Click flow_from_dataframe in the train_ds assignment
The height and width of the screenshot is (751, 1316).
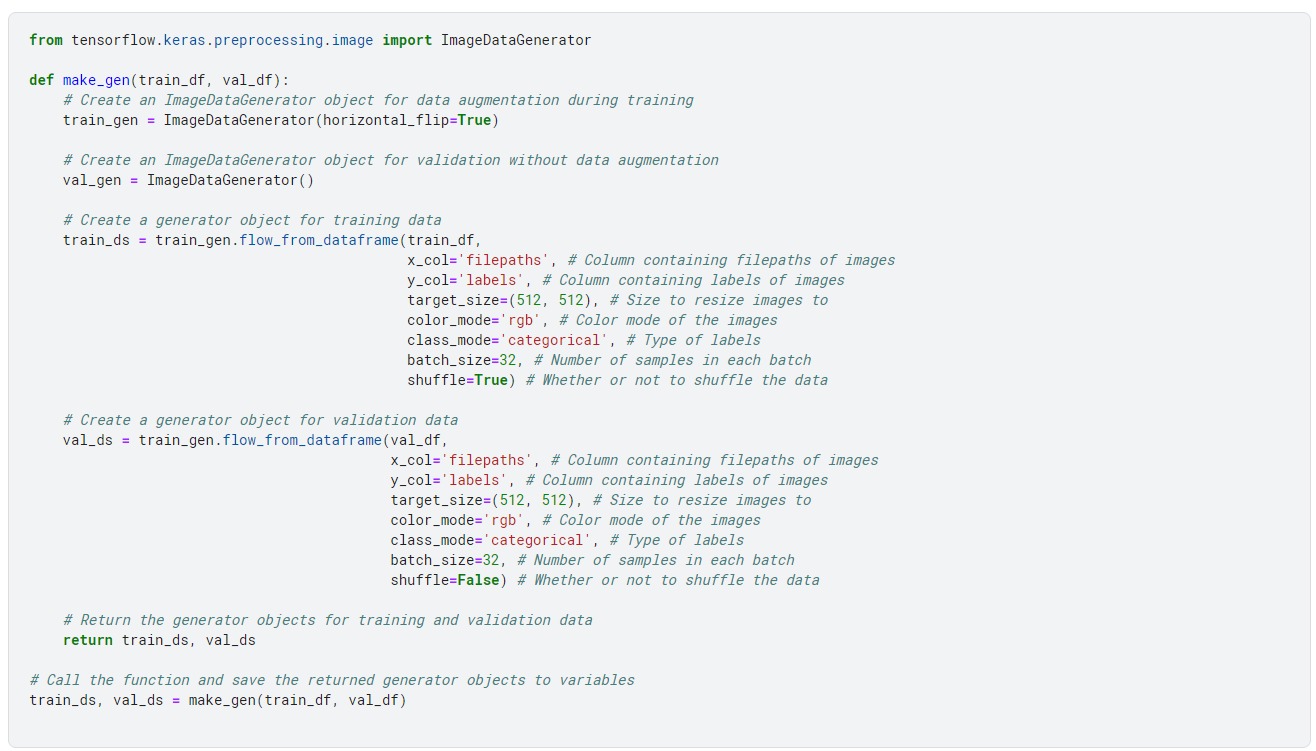319,240
